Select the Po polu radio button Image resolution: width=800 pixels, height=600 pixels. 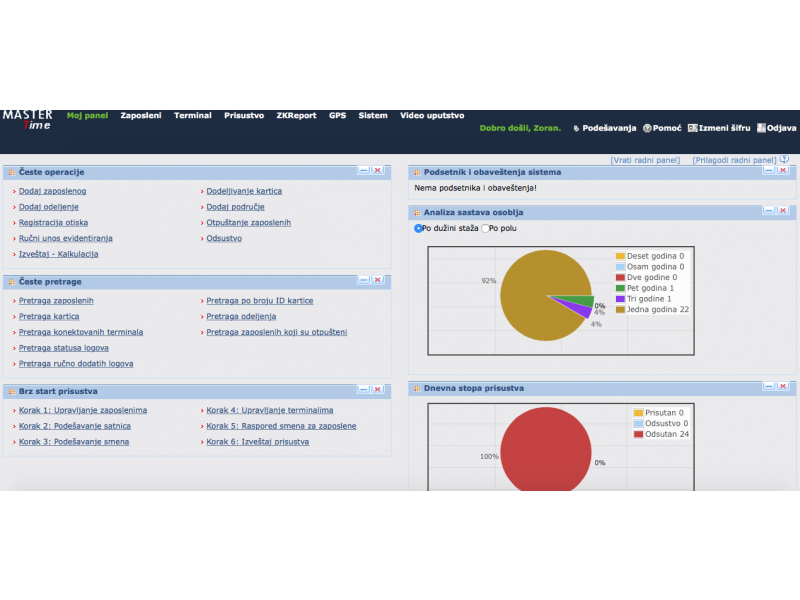[x=486, y=229]
